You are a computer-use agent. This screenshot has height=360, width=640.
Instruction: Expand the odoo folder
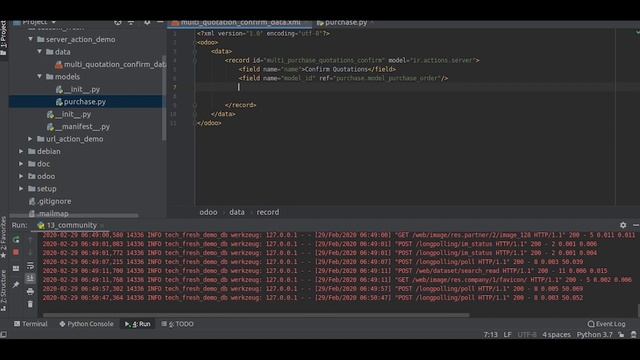21,176
